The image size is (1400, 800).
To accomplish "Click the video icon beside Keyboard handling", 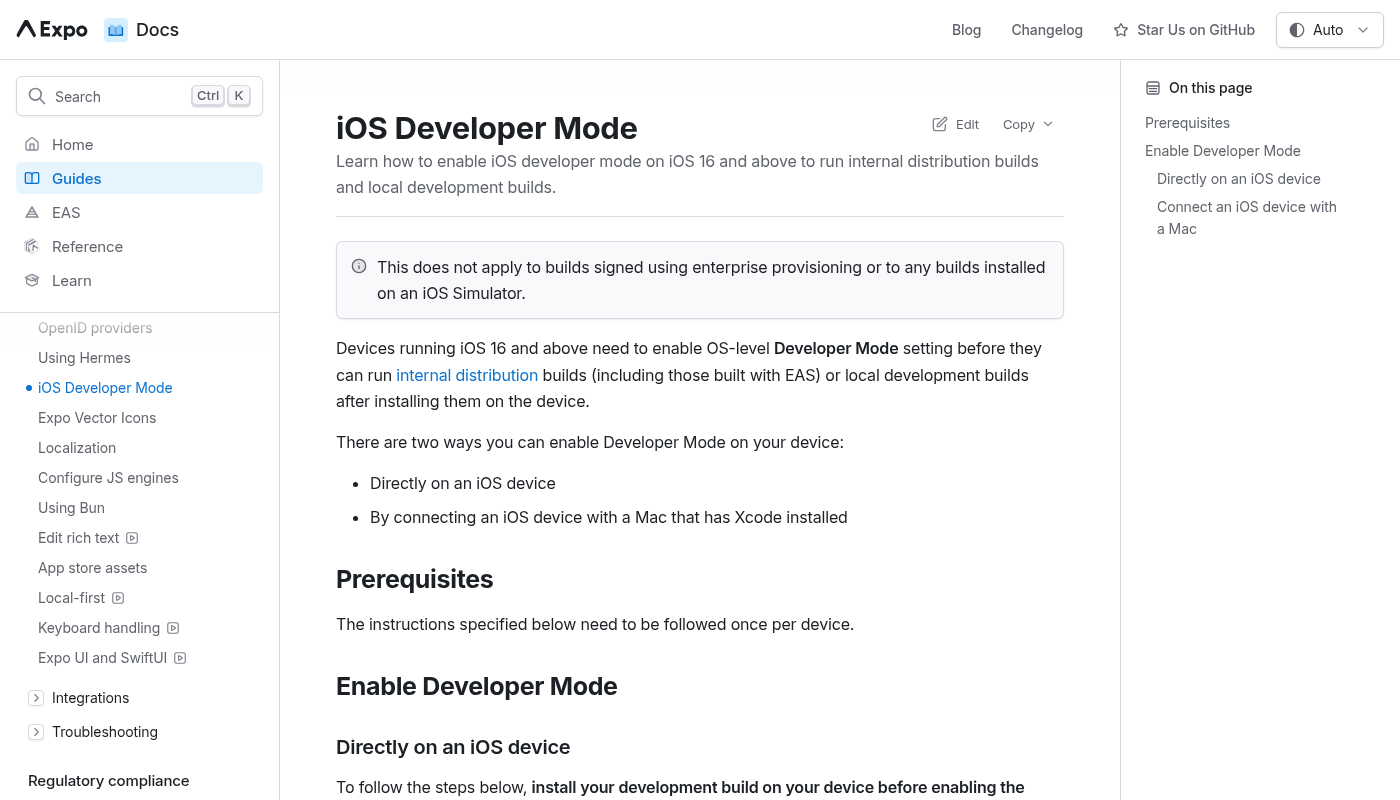I will 173,628.
